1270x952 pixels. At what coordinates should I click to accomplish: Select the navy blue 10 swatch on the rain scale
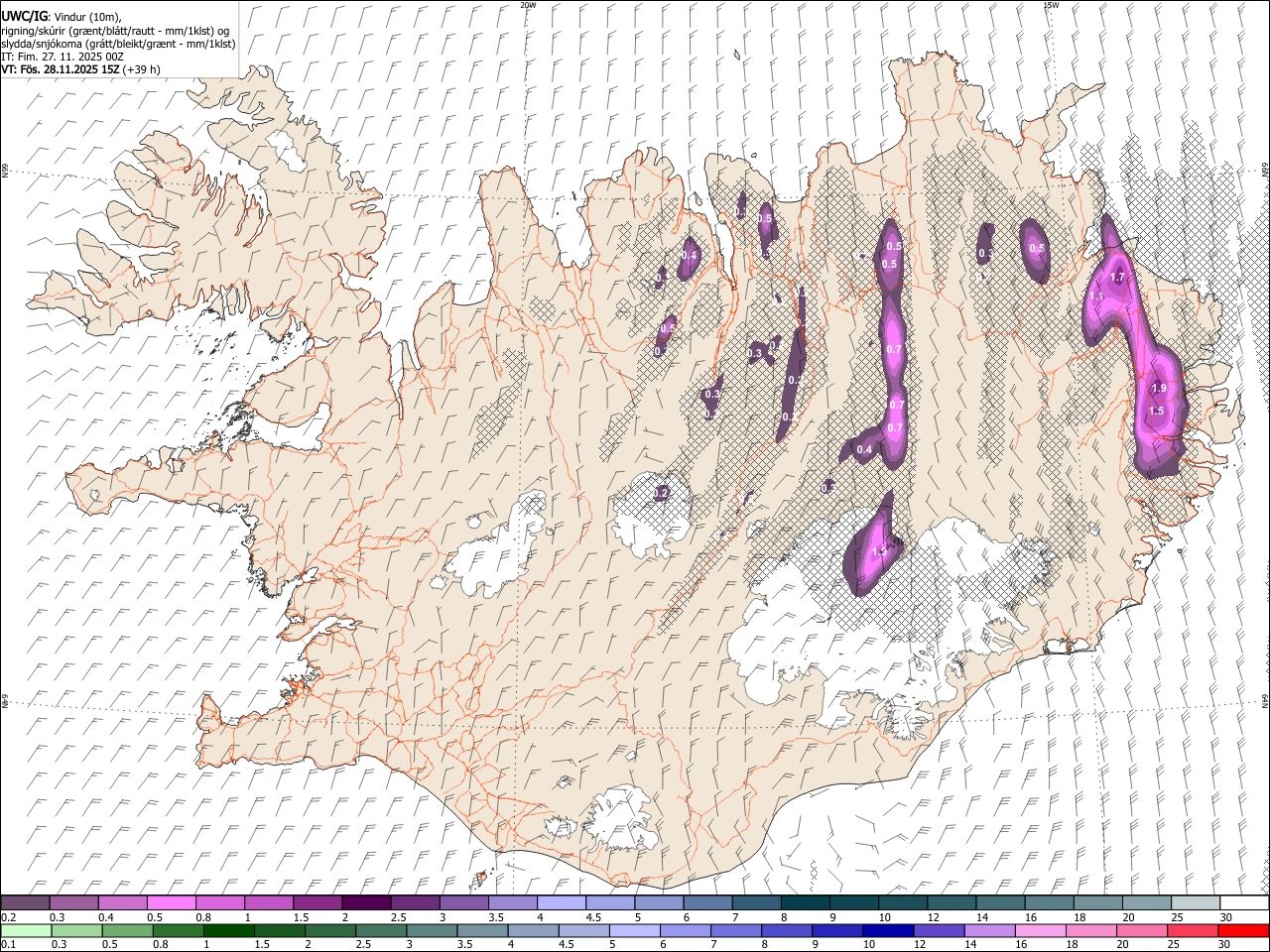(887, 931)
